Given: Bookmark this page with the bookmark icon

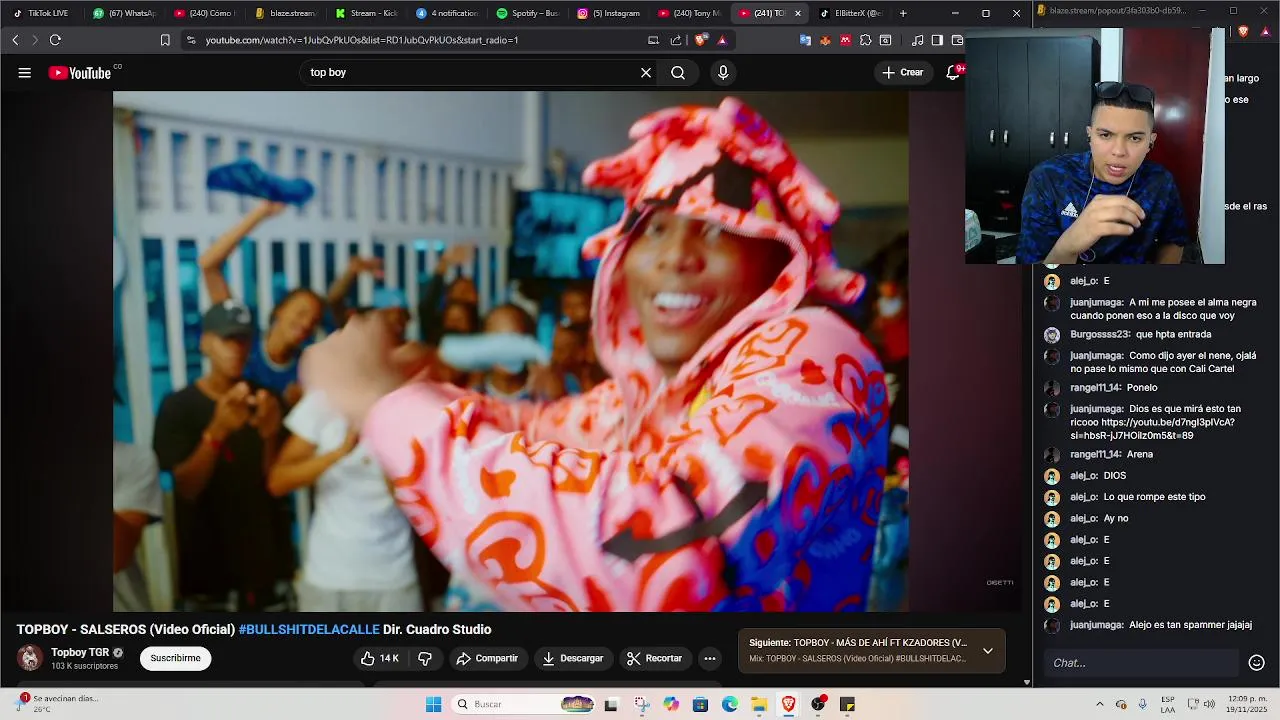Looking at the screenshot, I should click(165, 40).
